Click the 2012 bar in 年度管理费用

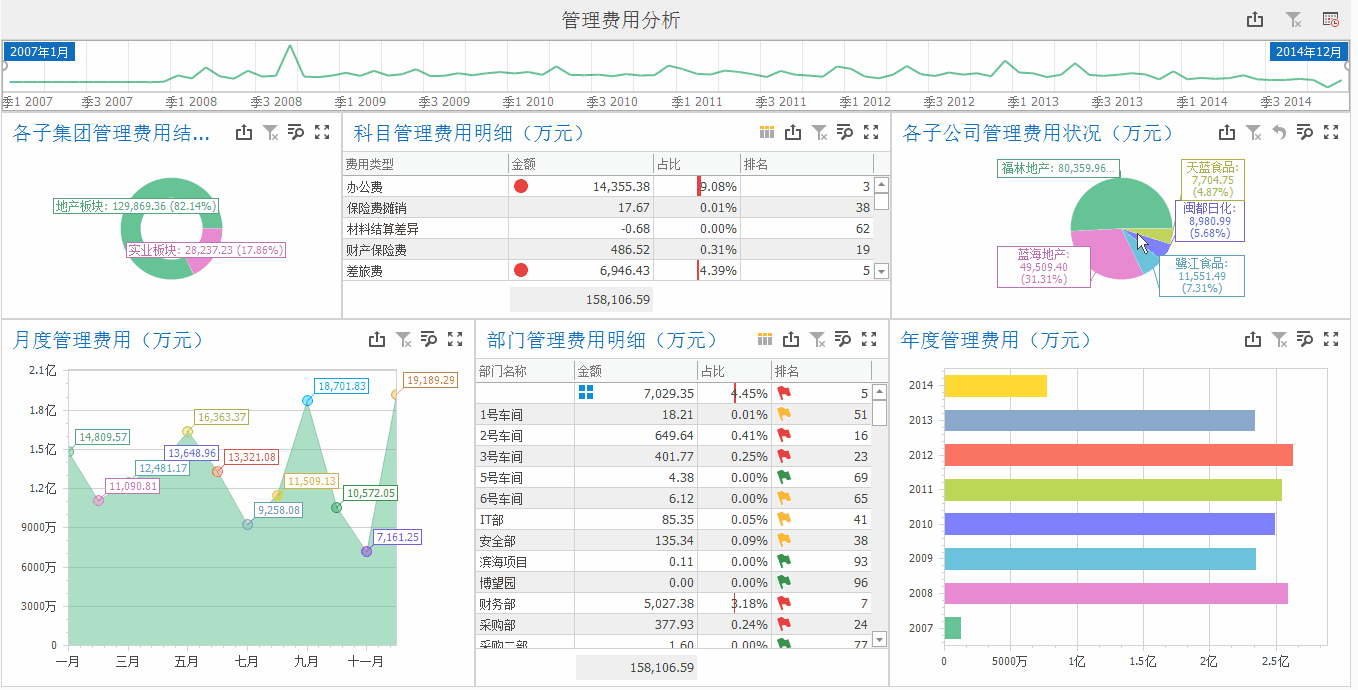1118,455
